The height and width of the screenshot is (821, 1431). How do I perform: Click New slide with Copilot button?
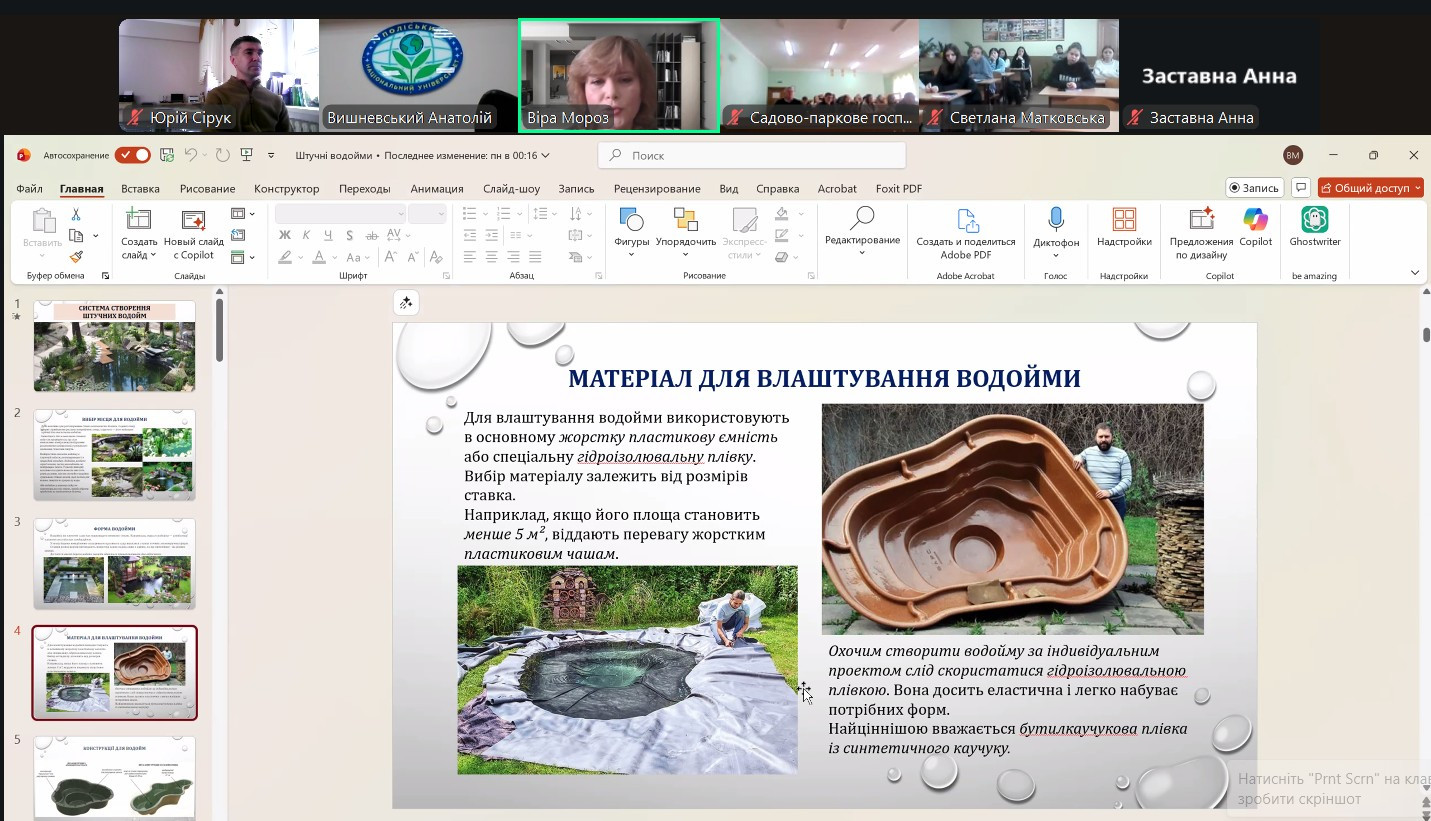194,229
